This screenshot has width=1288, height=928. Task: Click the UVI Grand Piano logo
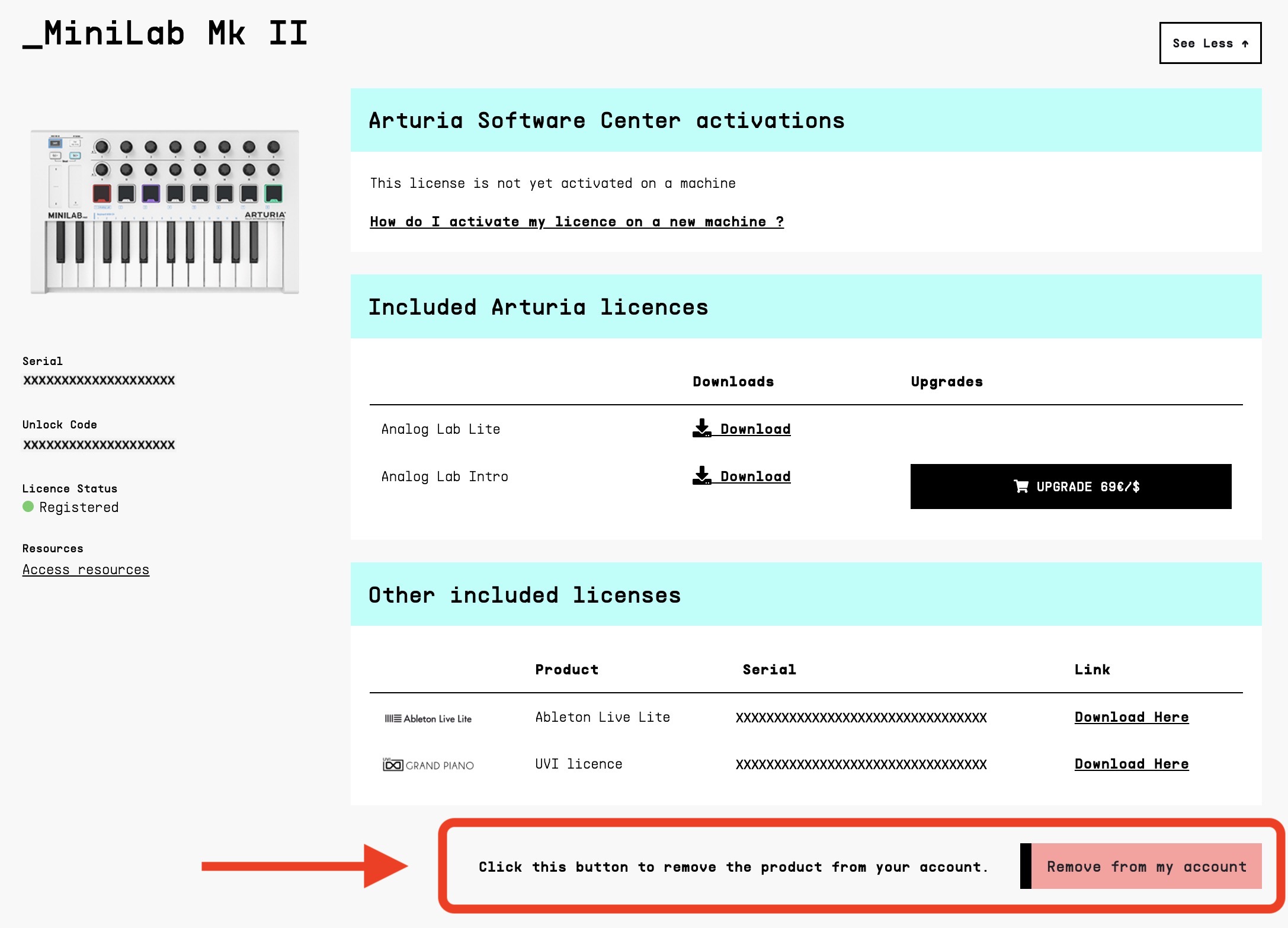(x=428, y=764)
